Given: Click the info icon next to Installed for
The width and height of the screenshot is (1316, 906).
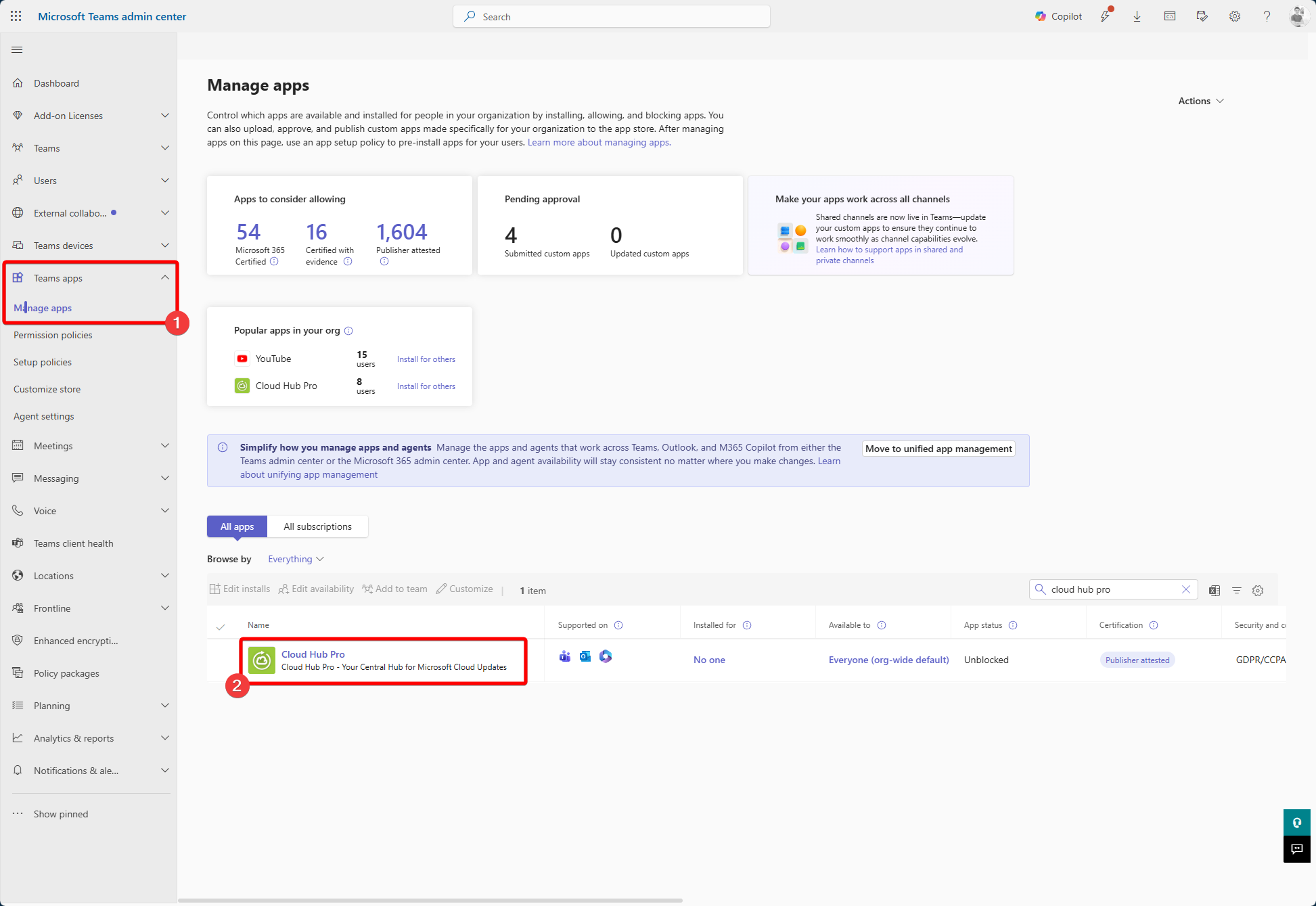Looking at the screenshot, I should click(x=747, y=625).
